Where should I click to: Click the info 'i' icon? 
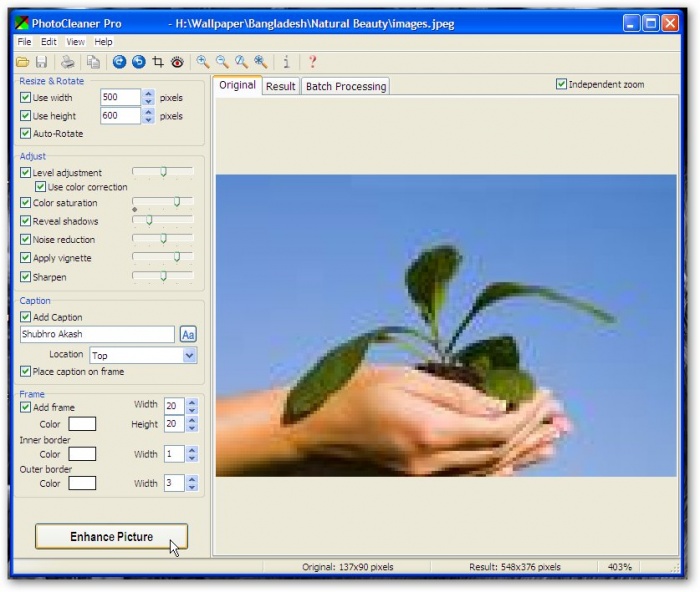(x=287, y=62)
